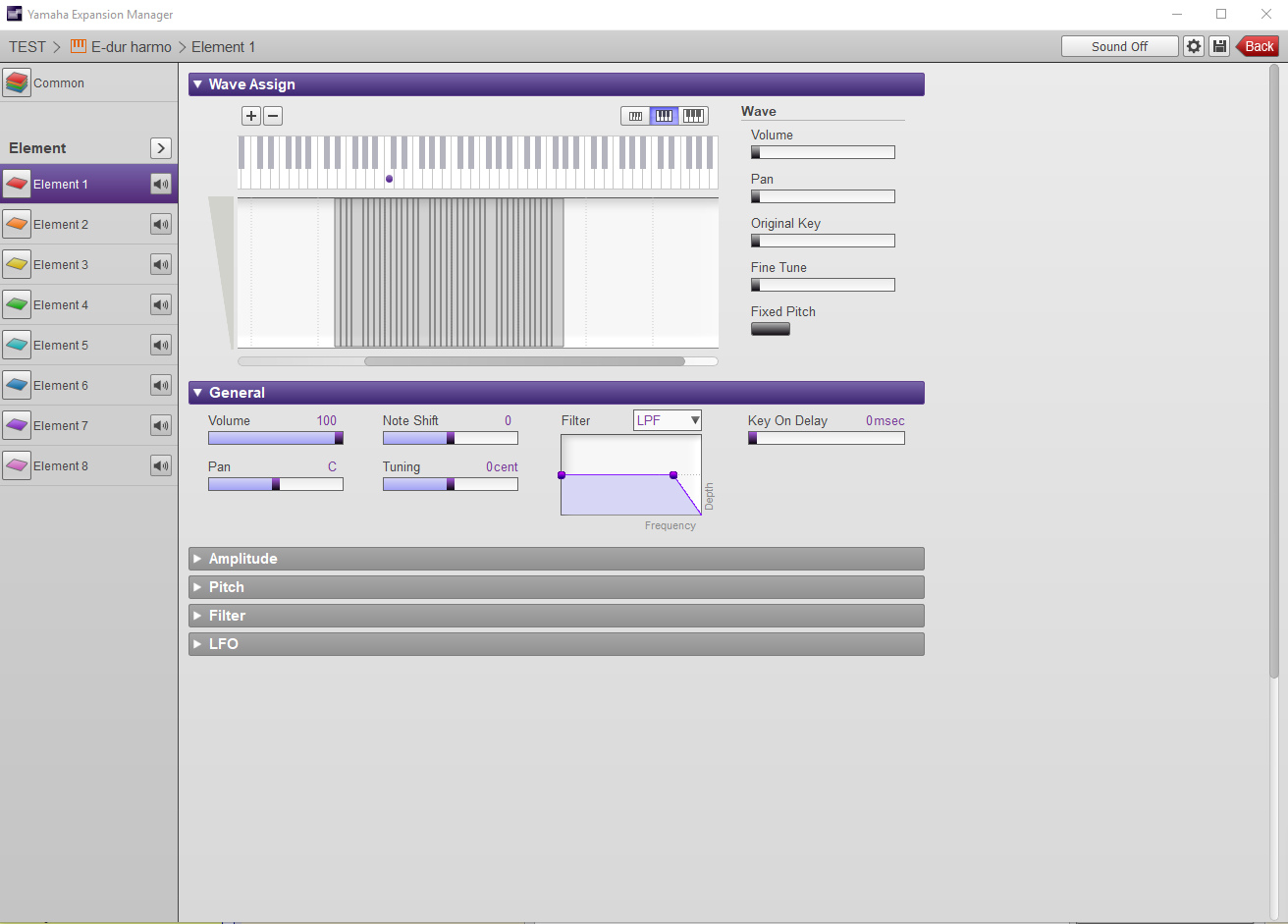Mute Element 6 speaker toggle
Viewport: 1288px width, 924px height.
(x=161, y=385)
